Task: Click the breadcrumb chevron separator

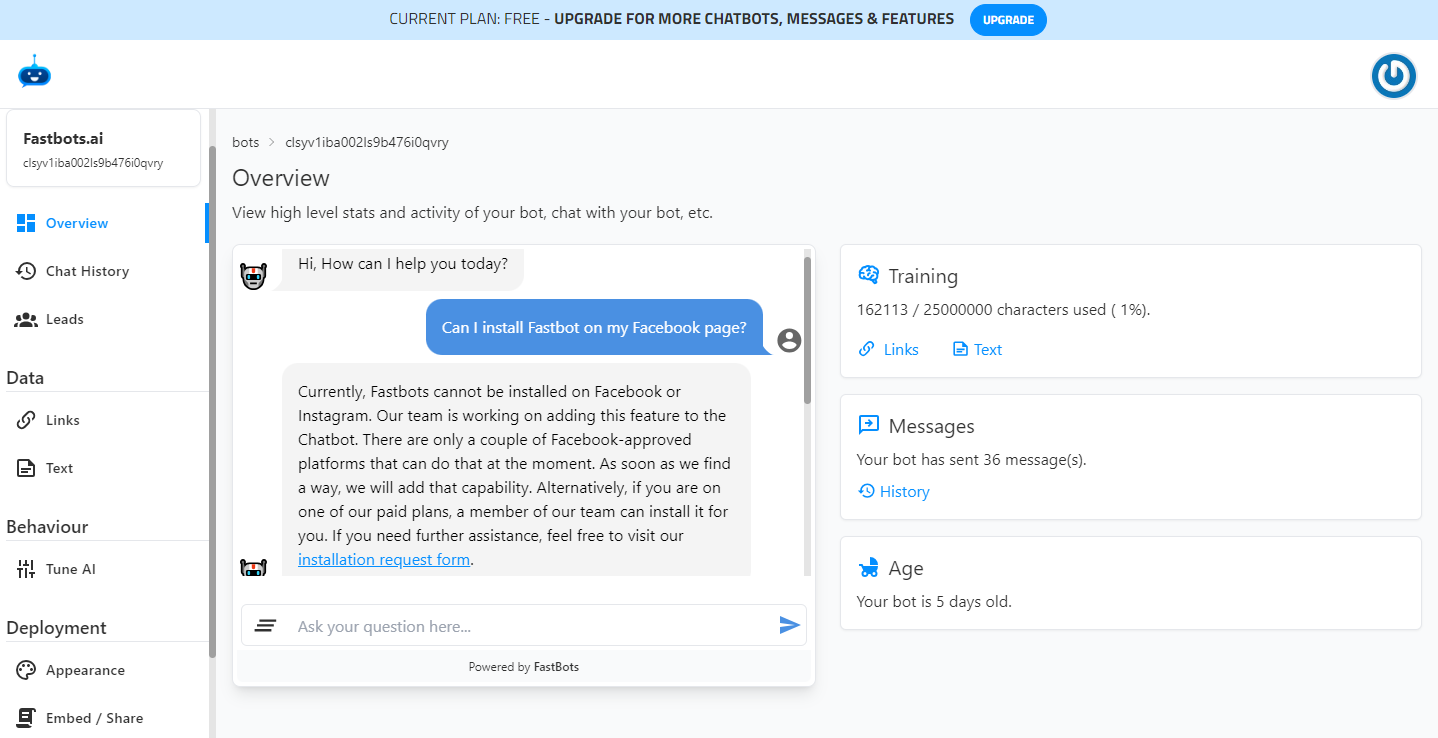Action: [272, 142]
